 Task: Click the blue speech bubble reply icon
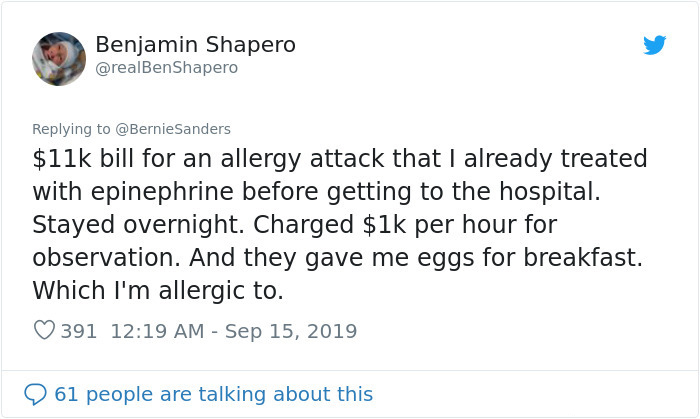pyautogui.click(x=35, y=394)
